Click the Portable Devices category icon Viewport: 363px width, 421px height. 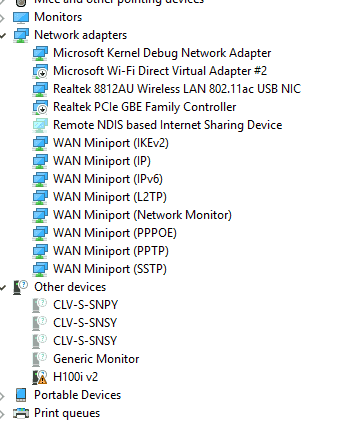pyautogui.click(x=21, y=395)
